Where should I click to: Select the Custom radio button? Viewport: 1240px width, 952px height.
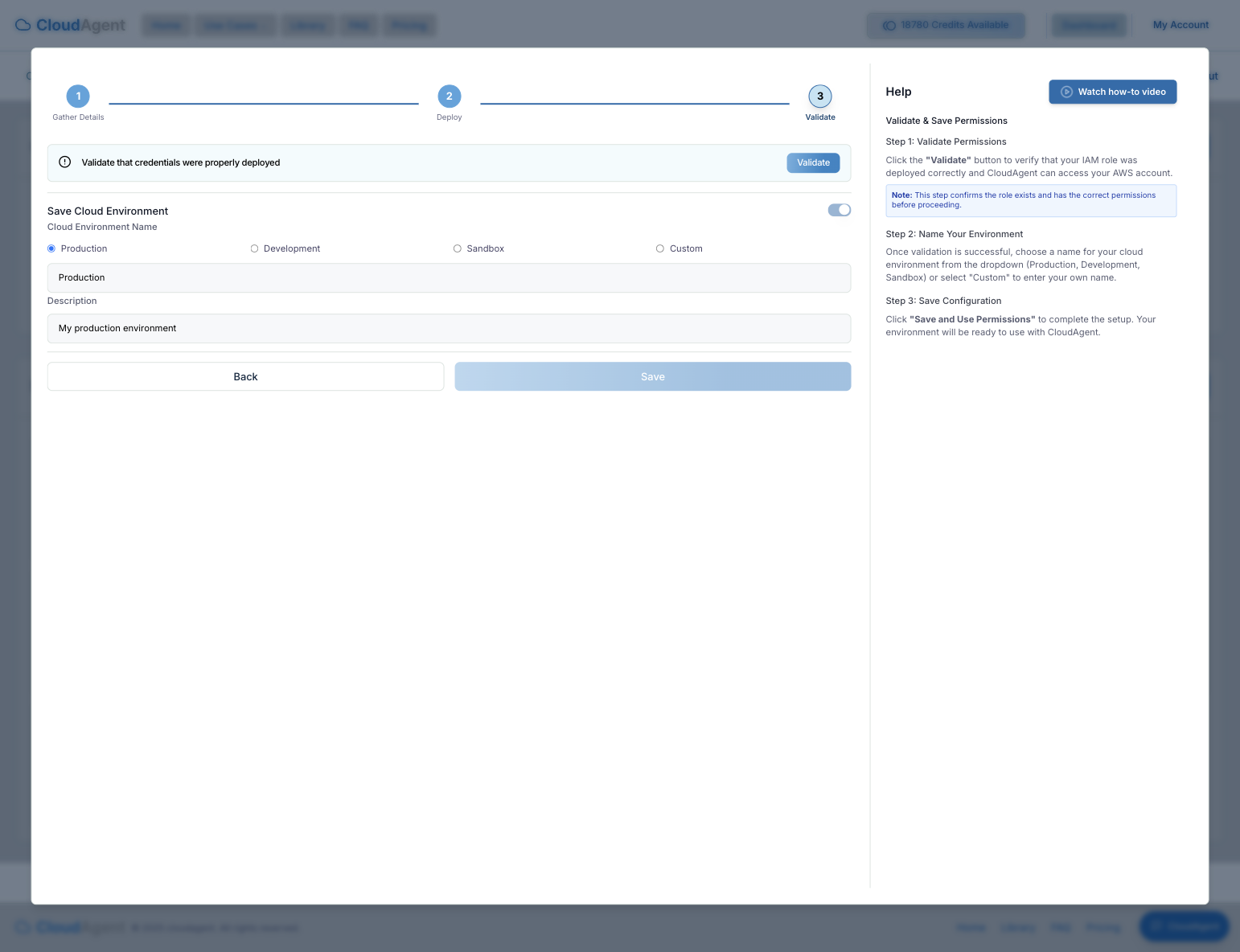[659, 248]
